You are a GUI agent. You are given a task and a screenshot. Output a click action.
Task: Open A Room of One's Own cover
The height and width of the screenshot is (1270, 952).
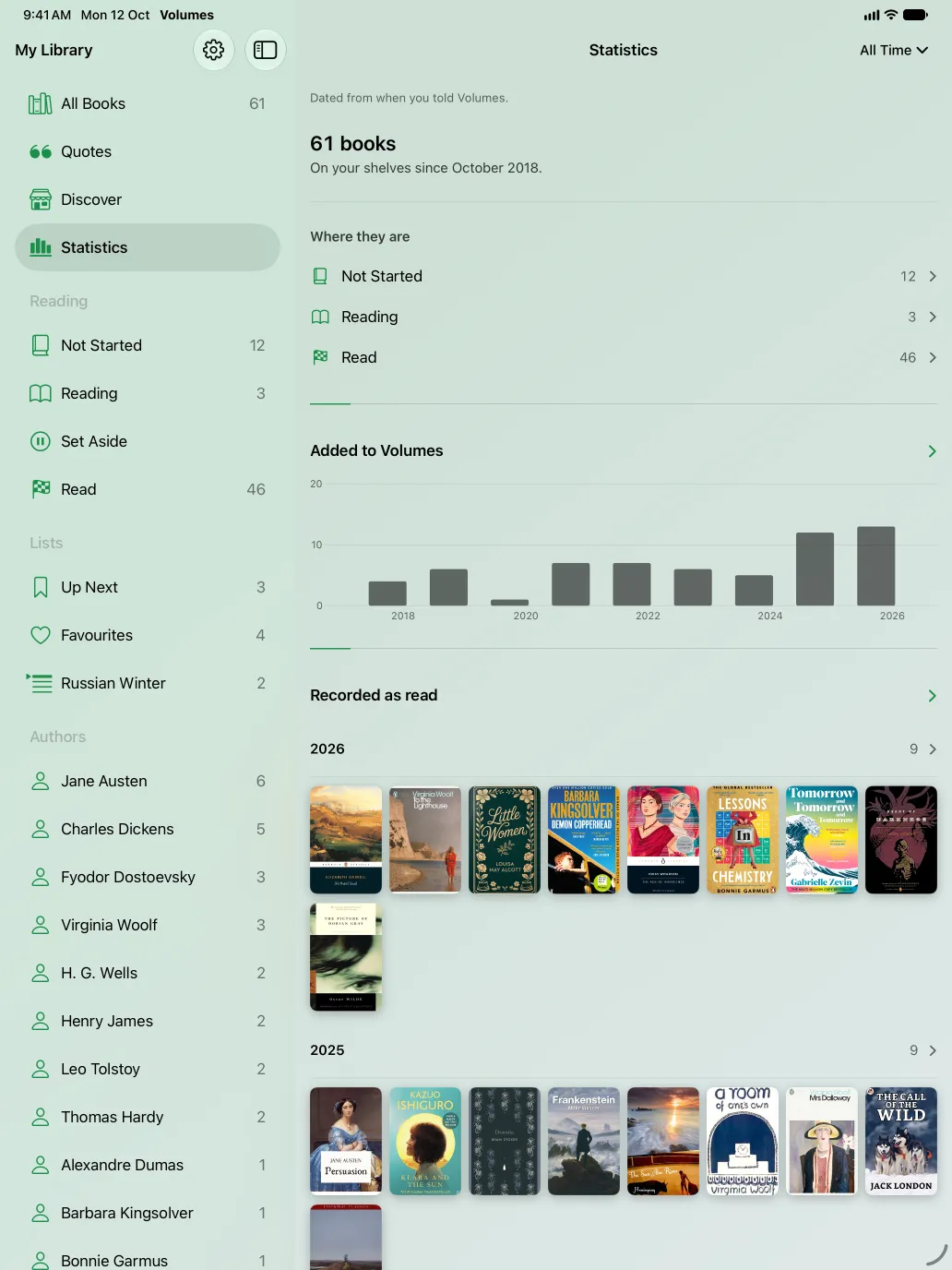click(x=743, y=1142)
